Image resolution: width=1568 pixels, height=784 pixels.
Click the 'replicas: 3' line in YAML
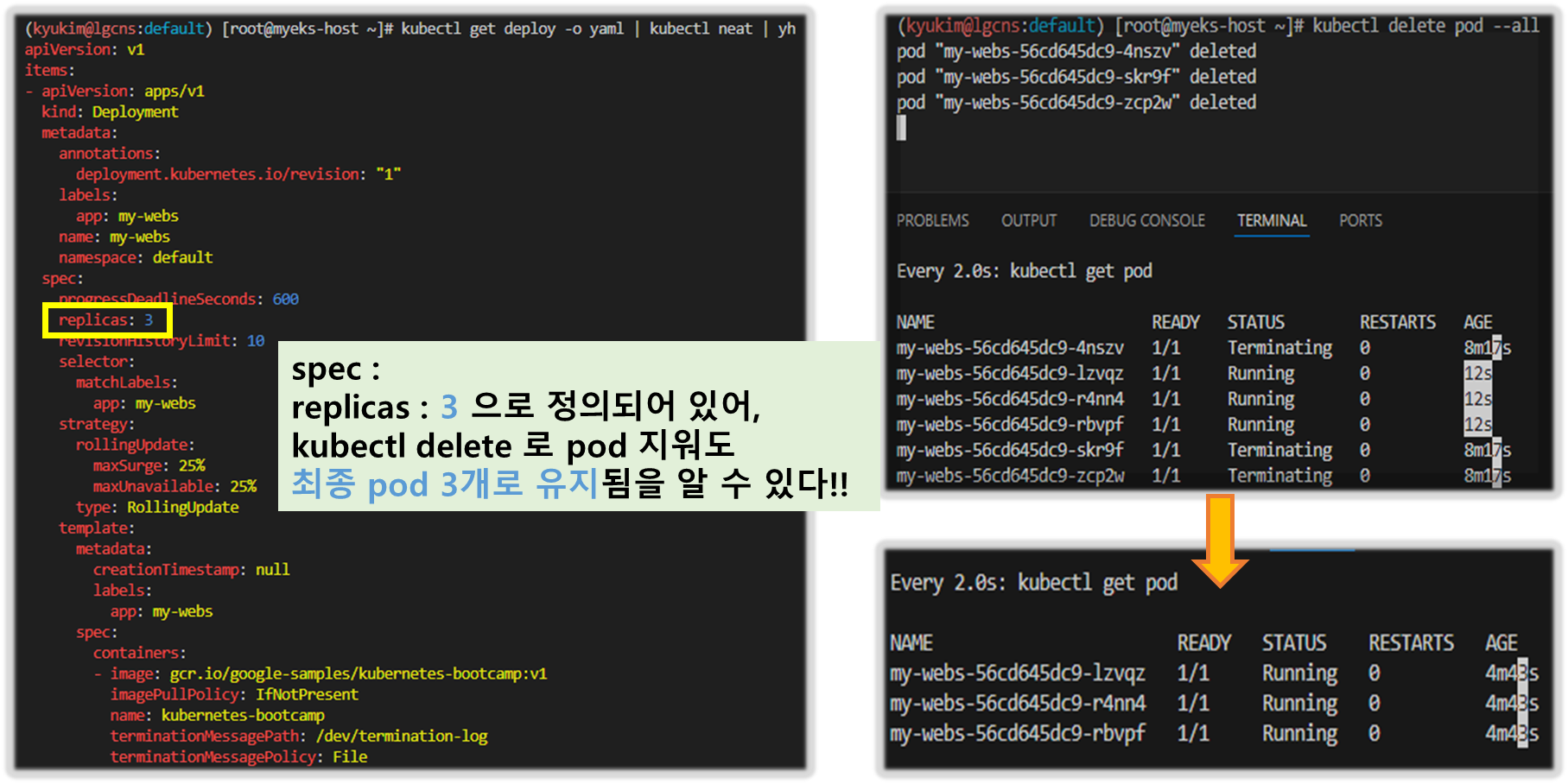(106, 320)
